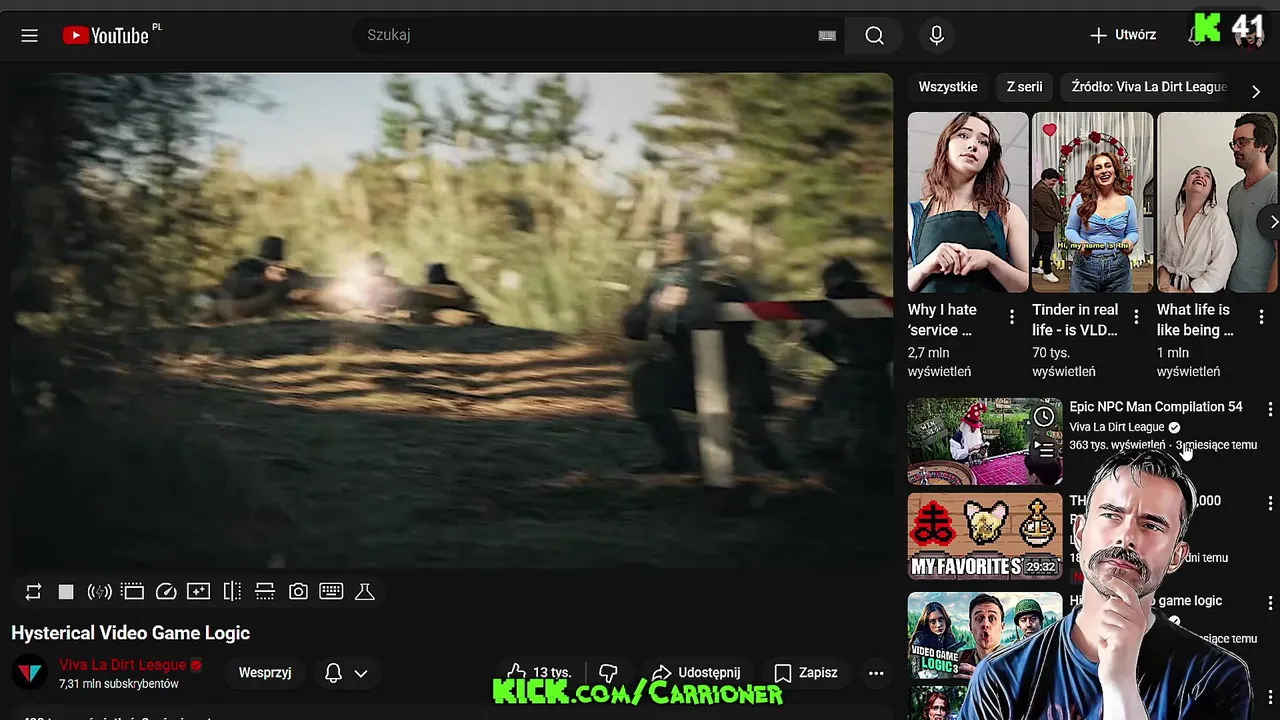Open What life is like being short
The height and width of the screenshot is (720, 1280).
pos(1217,202)
